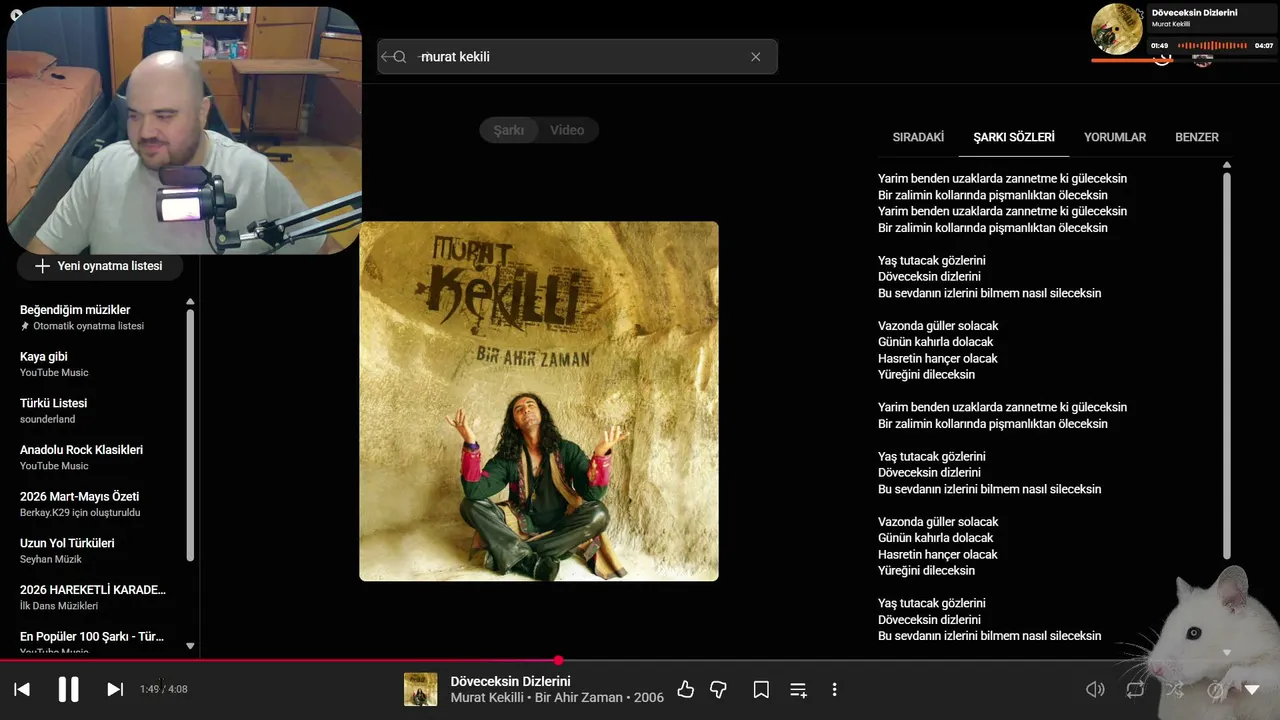Click the 1:49 / 4:08 time display

[164, 689]
